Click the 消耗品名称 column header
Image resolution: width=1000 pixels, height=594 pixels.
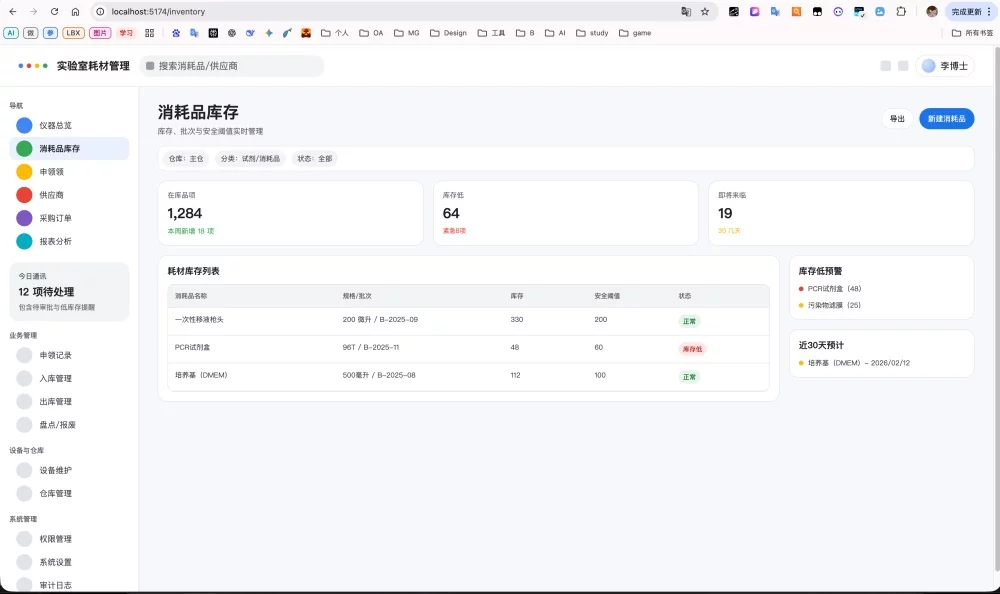(191, 296)
